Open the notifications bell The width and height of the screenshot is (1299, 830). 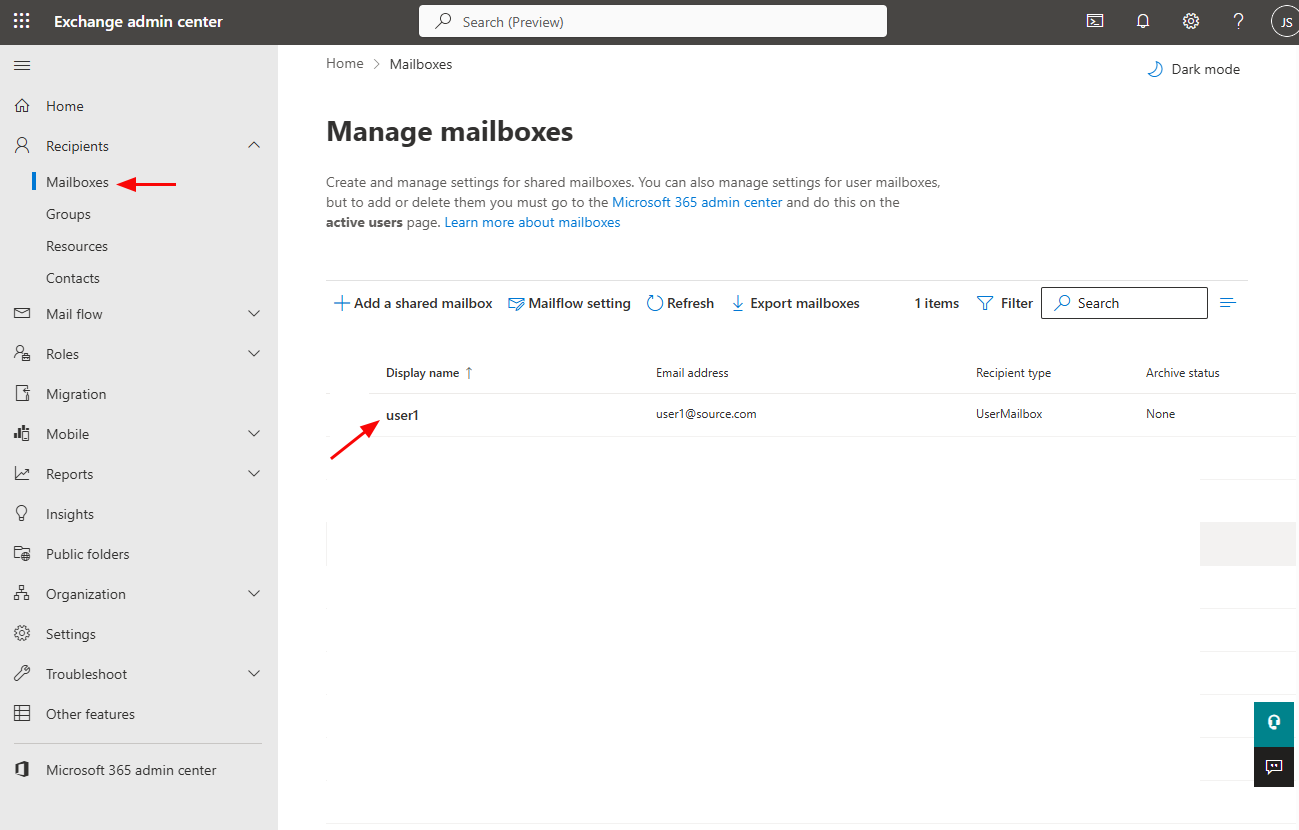point(1143,21)
